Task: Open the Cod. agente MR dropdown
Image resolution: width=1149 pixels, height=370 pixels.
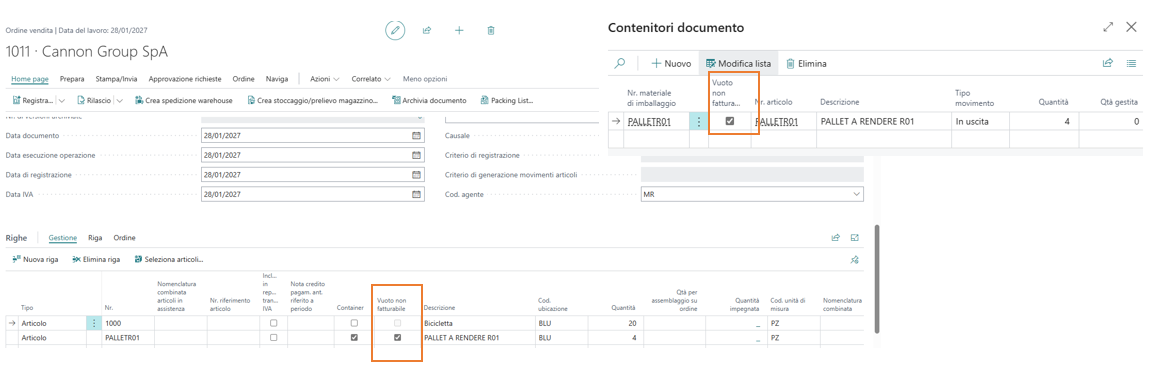Action: click(857, 195)
